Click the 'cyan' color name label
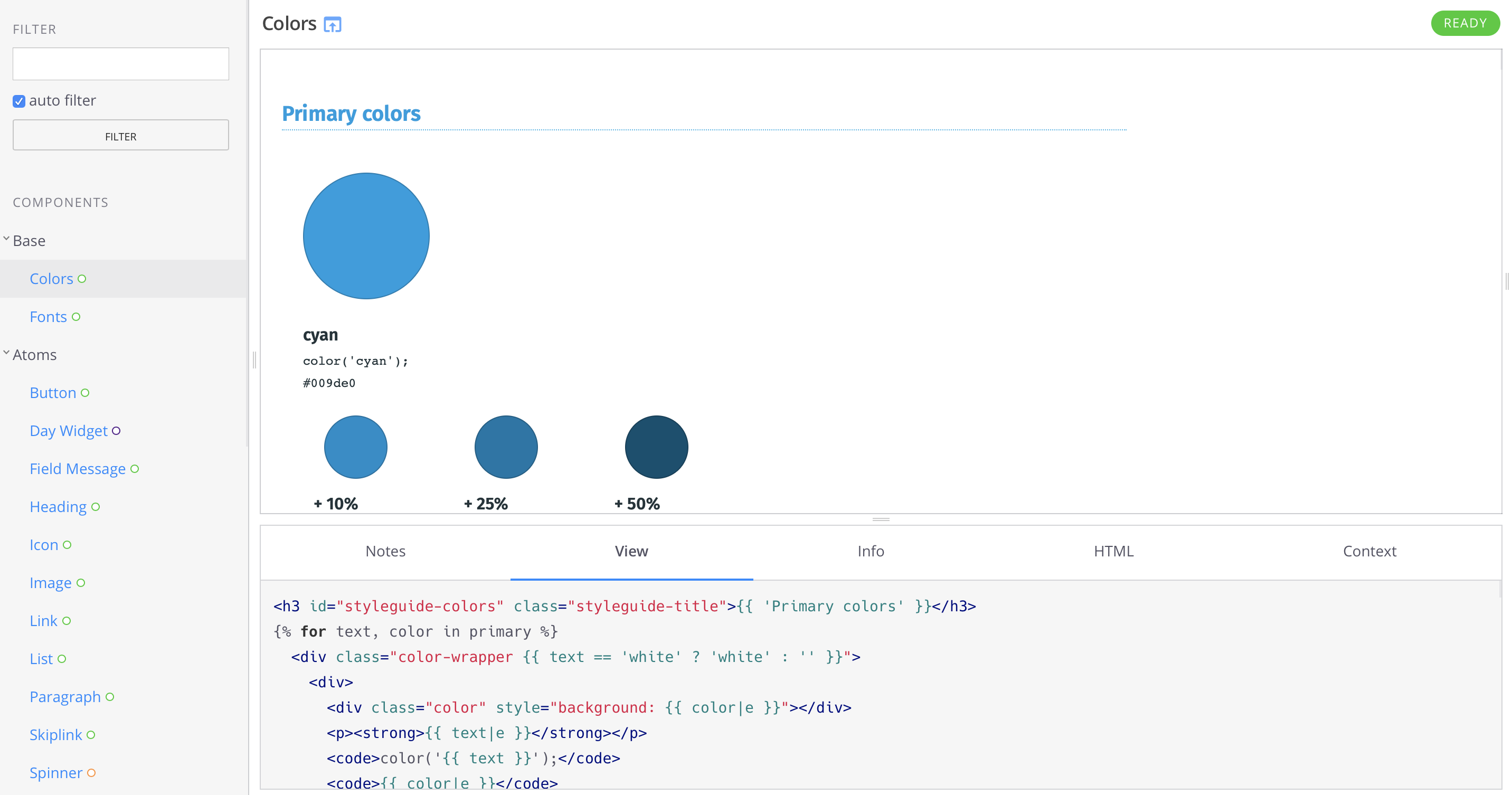The image size is (1512, 795). point(320,335)
